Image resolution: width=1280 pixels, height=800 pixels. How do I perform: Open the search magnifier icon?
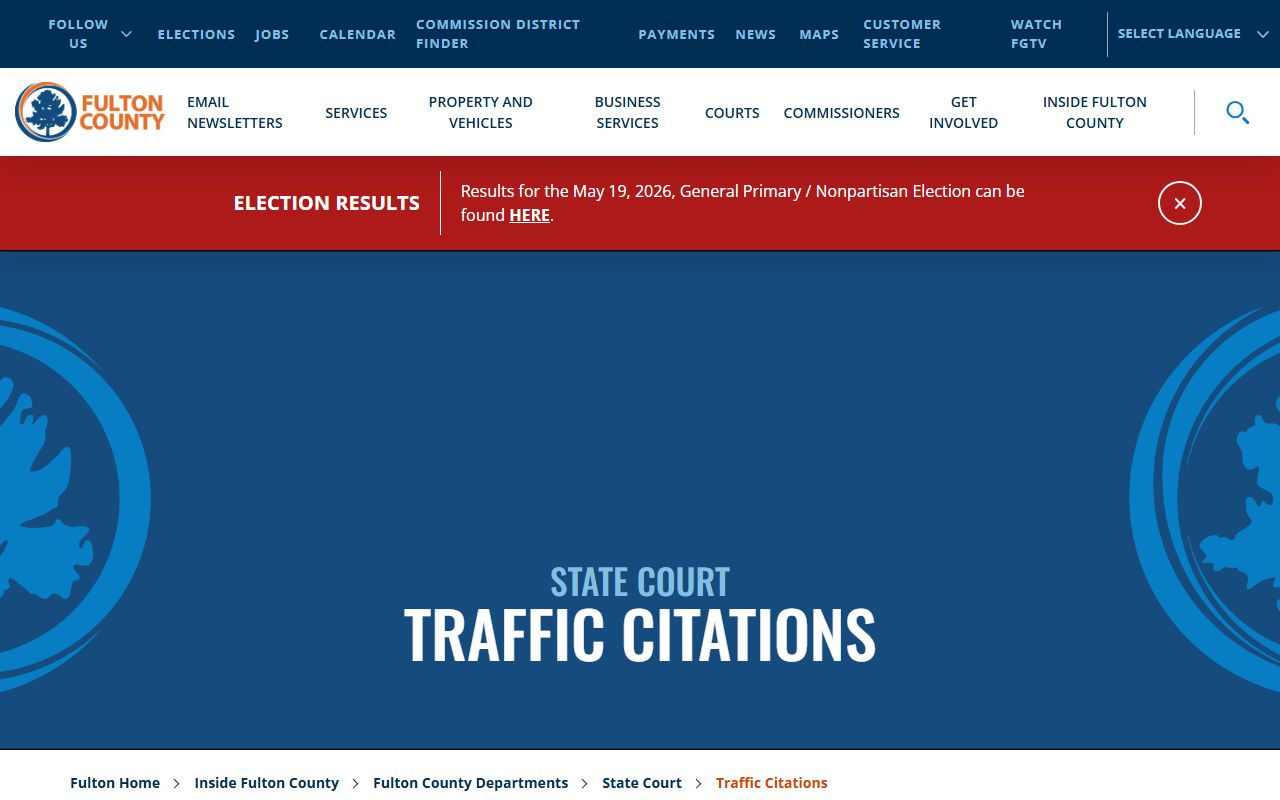[x=1237, y=112]
